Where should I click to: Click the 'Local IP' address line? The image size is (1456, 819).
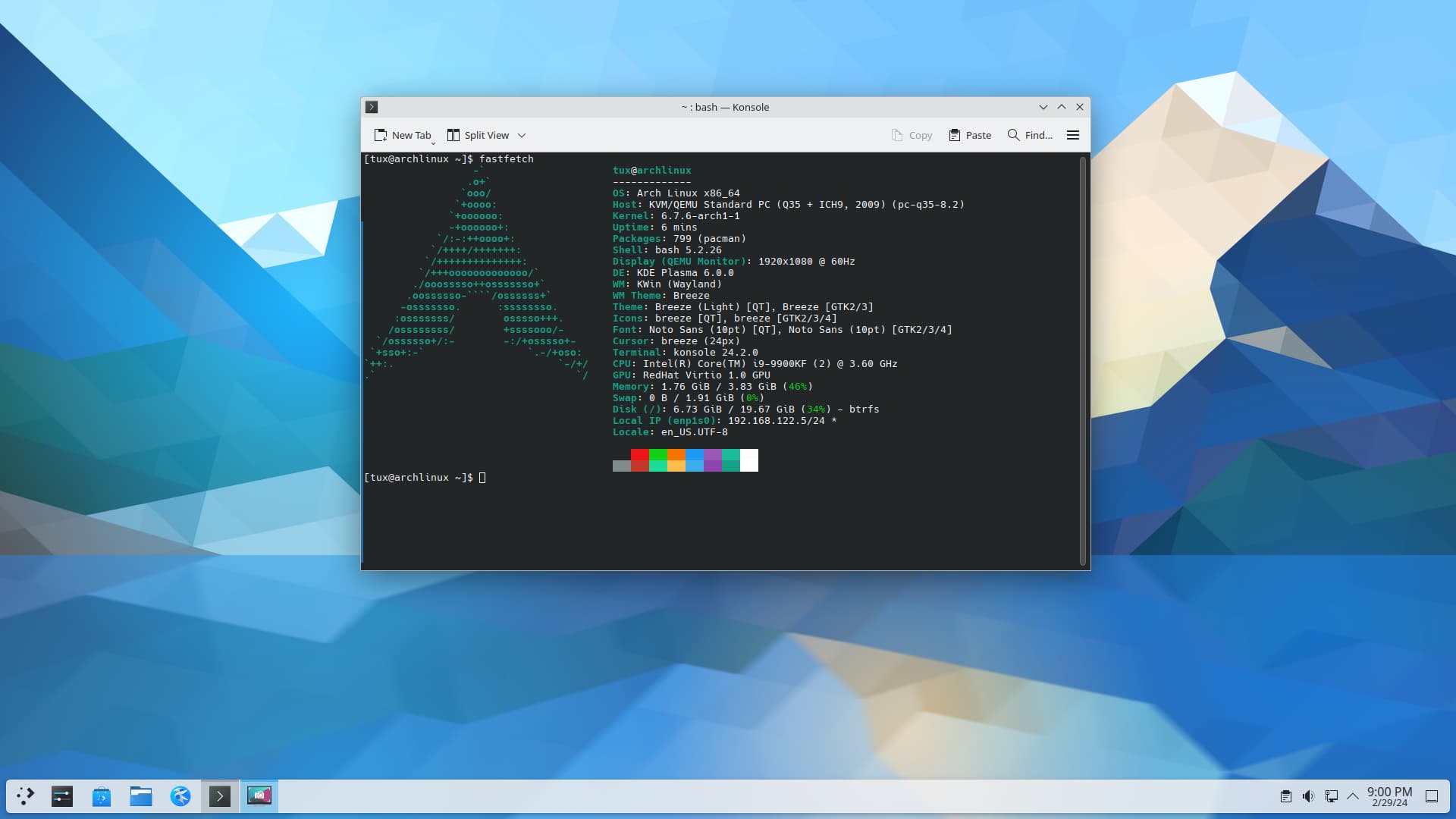click(x=725, y=421)
